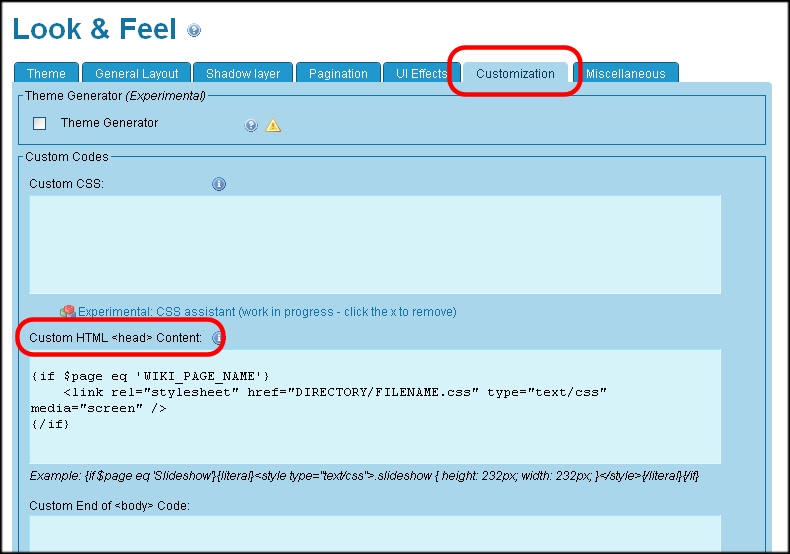Open the Experimental CSS assistant link
The height and width of the screenshot is (554, 790).
tap(267, 312)
